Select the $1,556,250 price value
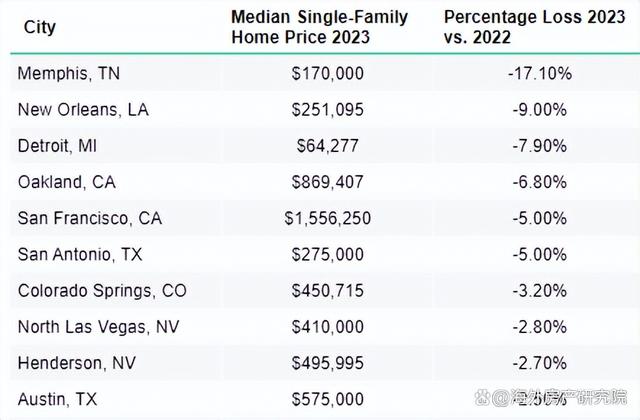Screen dimensions: 640x420 (328, 218)
